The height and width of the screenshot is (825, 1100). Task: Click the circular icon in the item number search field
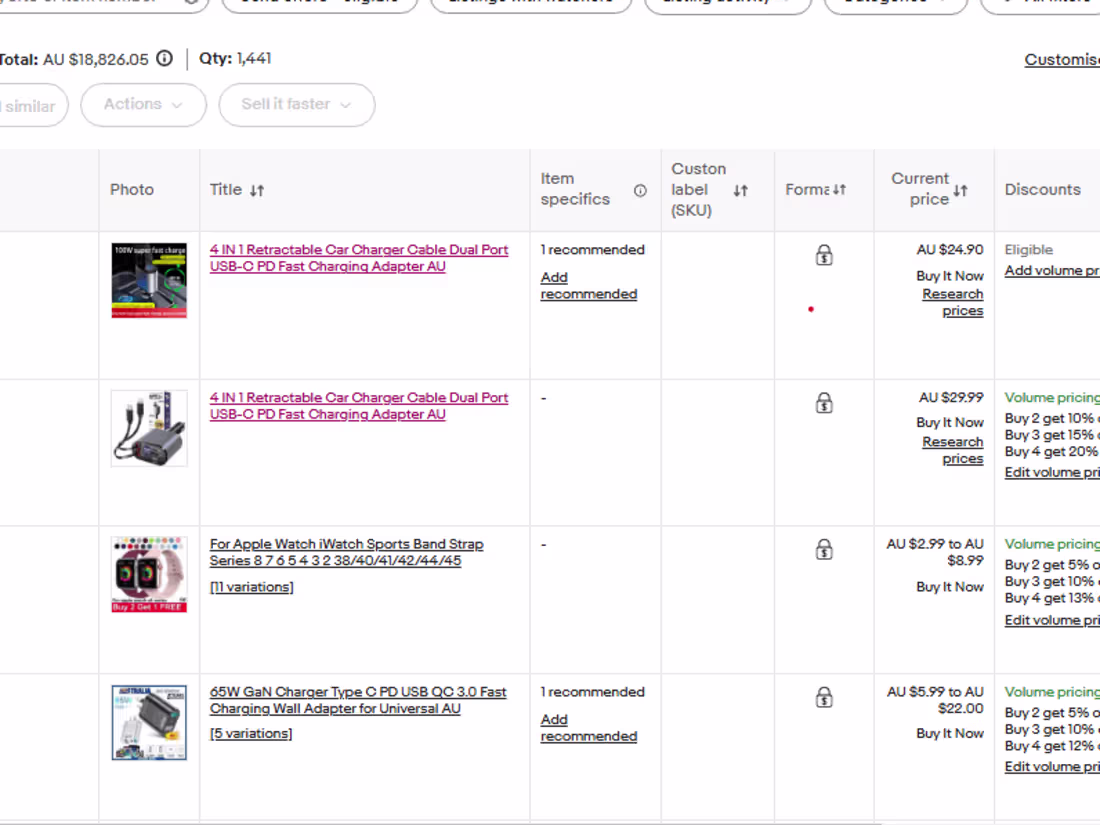tap(190, 4)
